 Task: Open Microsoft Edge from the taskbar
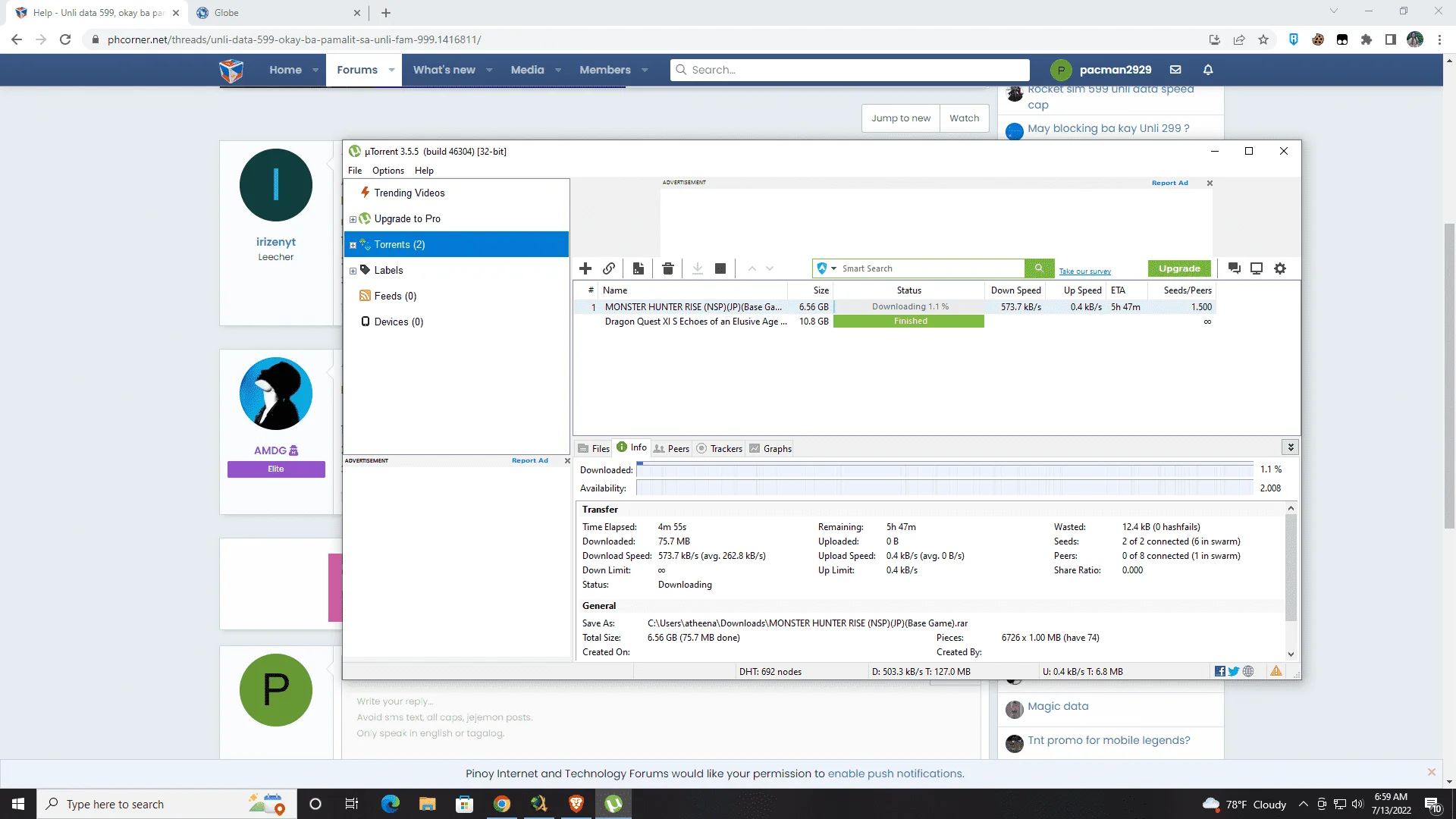[391, 804]
